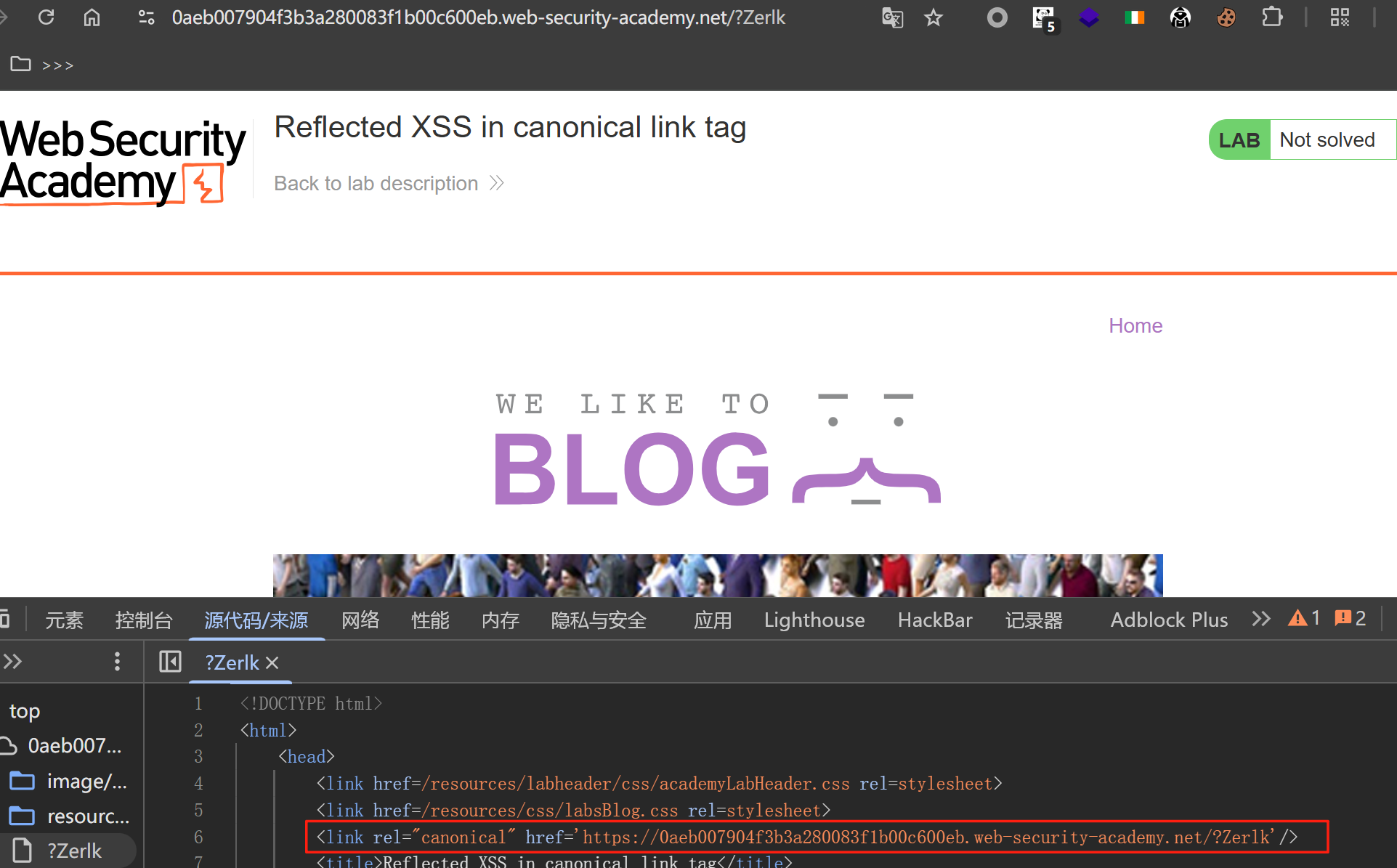Click the Home link
Viewport: 1397px width, 868px height.
pyautogui.click(x=1135, y=325)
